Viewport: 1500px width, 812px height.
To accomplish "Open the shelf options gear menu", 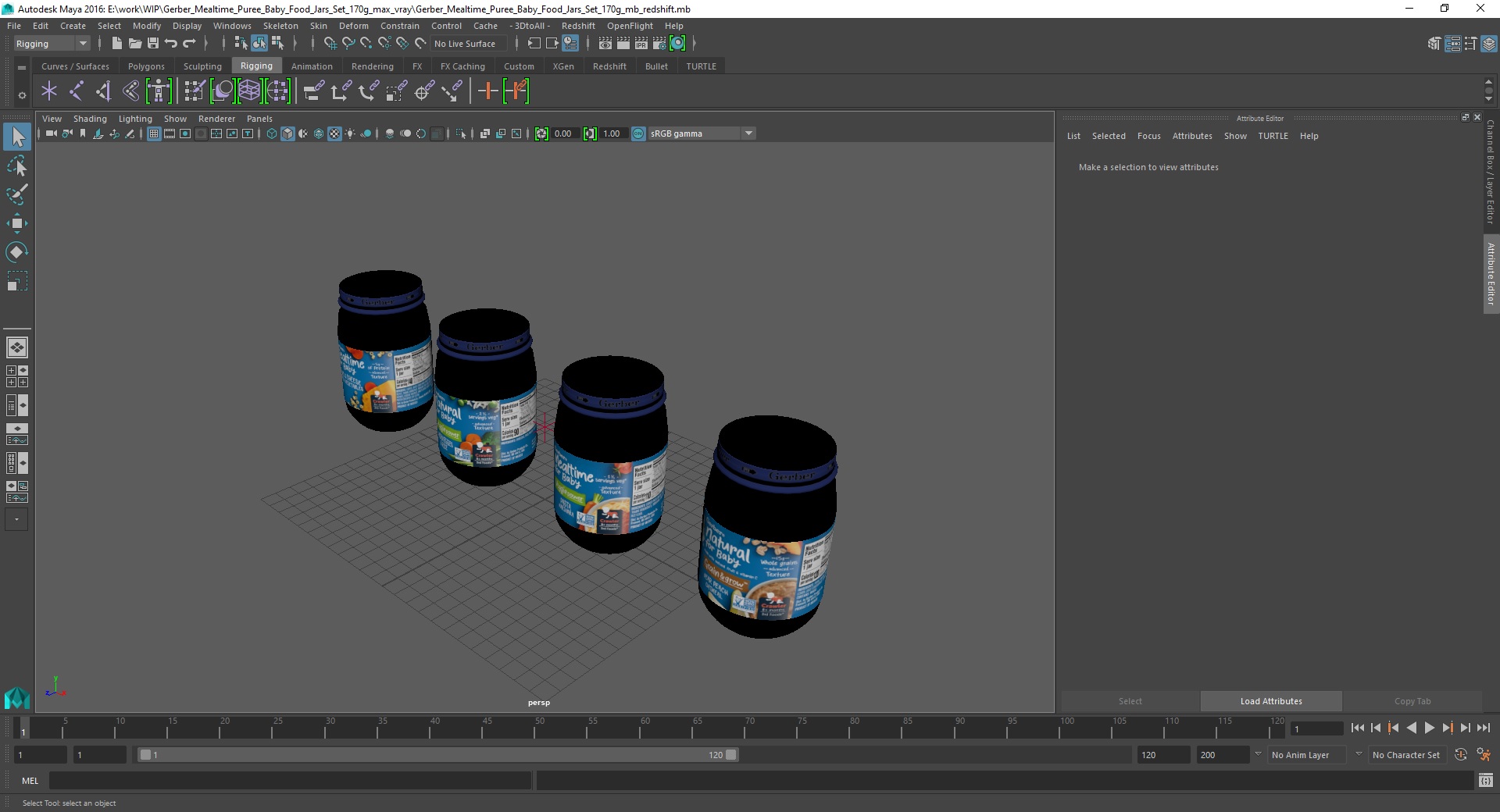I will (22, 95).
